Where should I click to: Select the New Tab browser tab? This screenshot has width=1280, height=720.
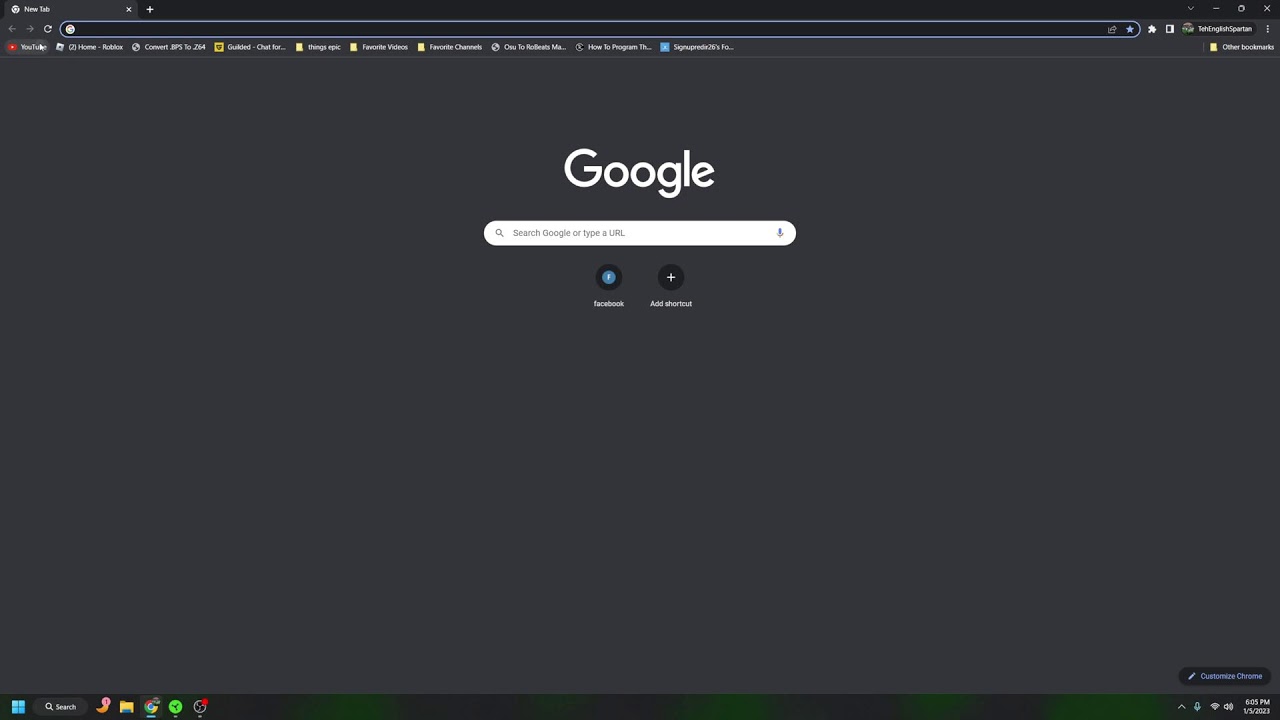pyautogui.click(x=70, y=9)
